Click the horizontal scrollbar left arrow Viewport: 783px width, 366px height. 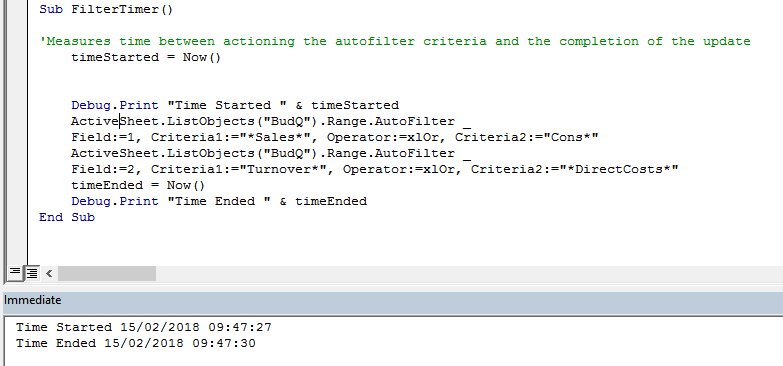click(x=49, y=273)
